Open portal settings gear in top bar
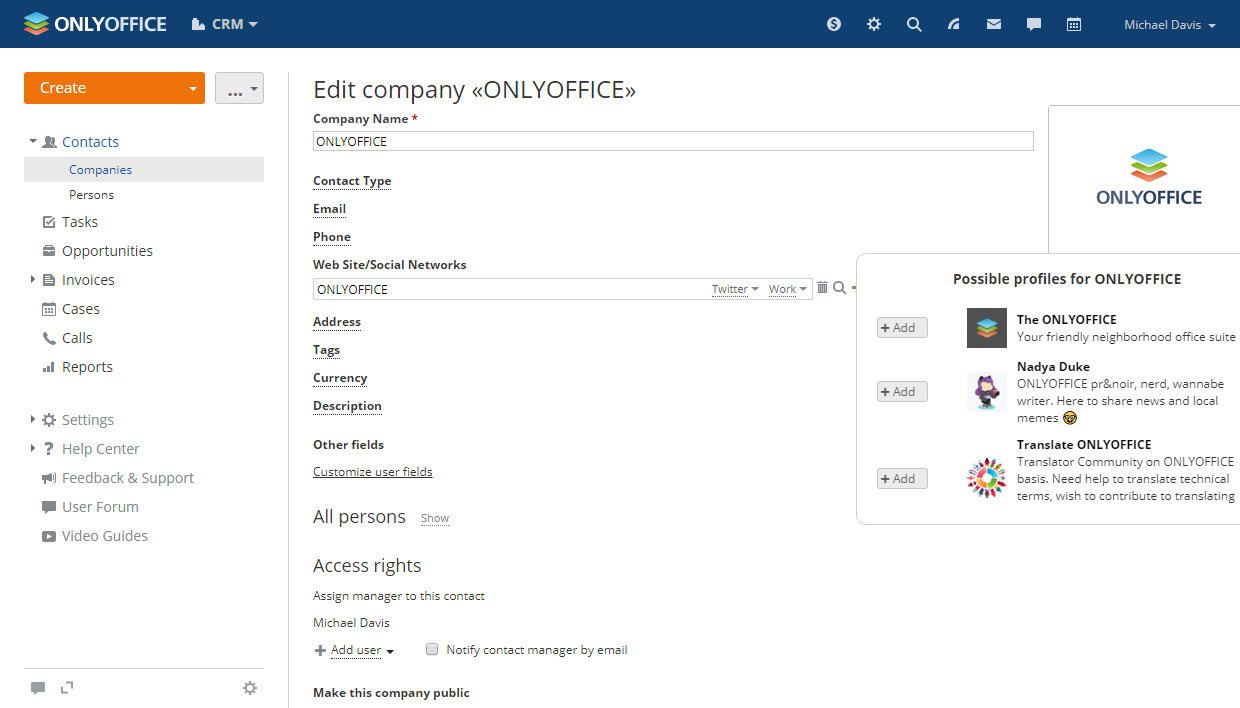 (x=874, y=24)
